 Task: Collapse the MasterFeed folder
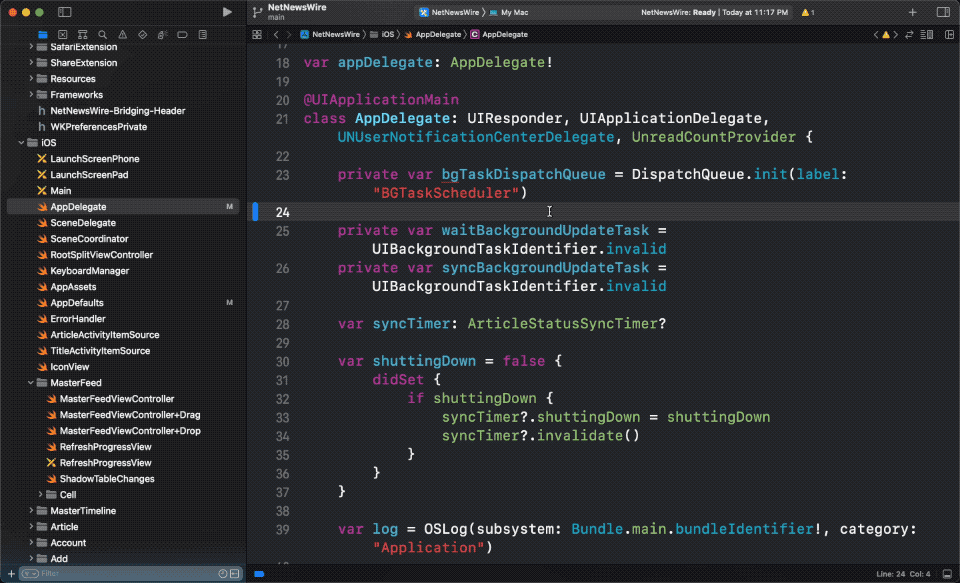point(31,383)
